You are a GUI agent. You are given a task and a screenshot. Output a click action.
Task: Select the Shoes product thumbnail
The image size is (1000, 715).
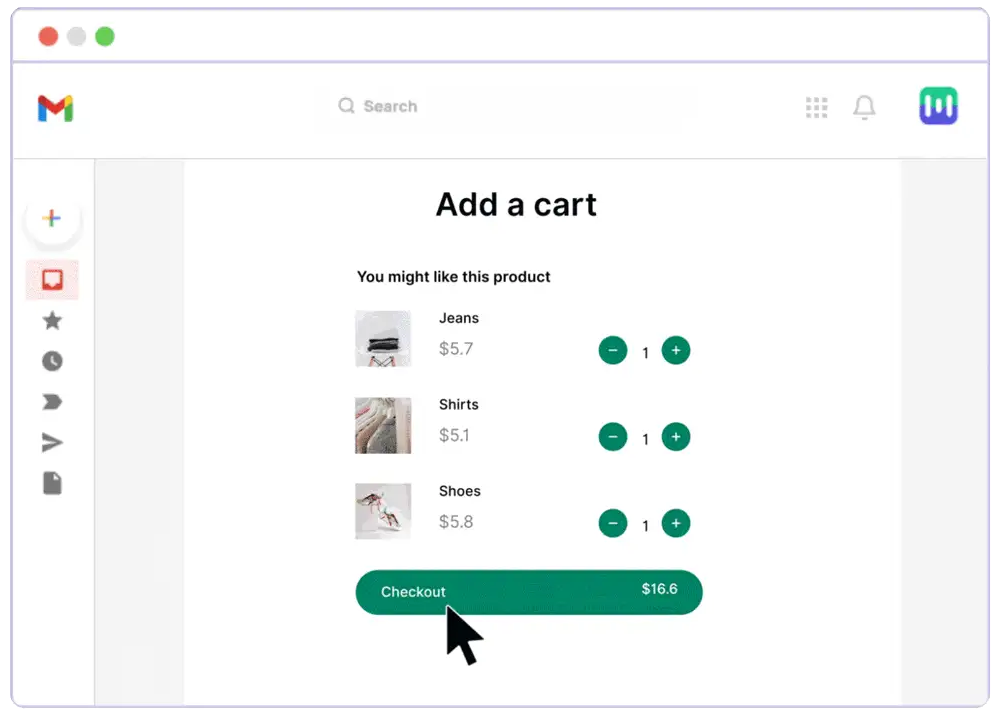pos(383,511)
